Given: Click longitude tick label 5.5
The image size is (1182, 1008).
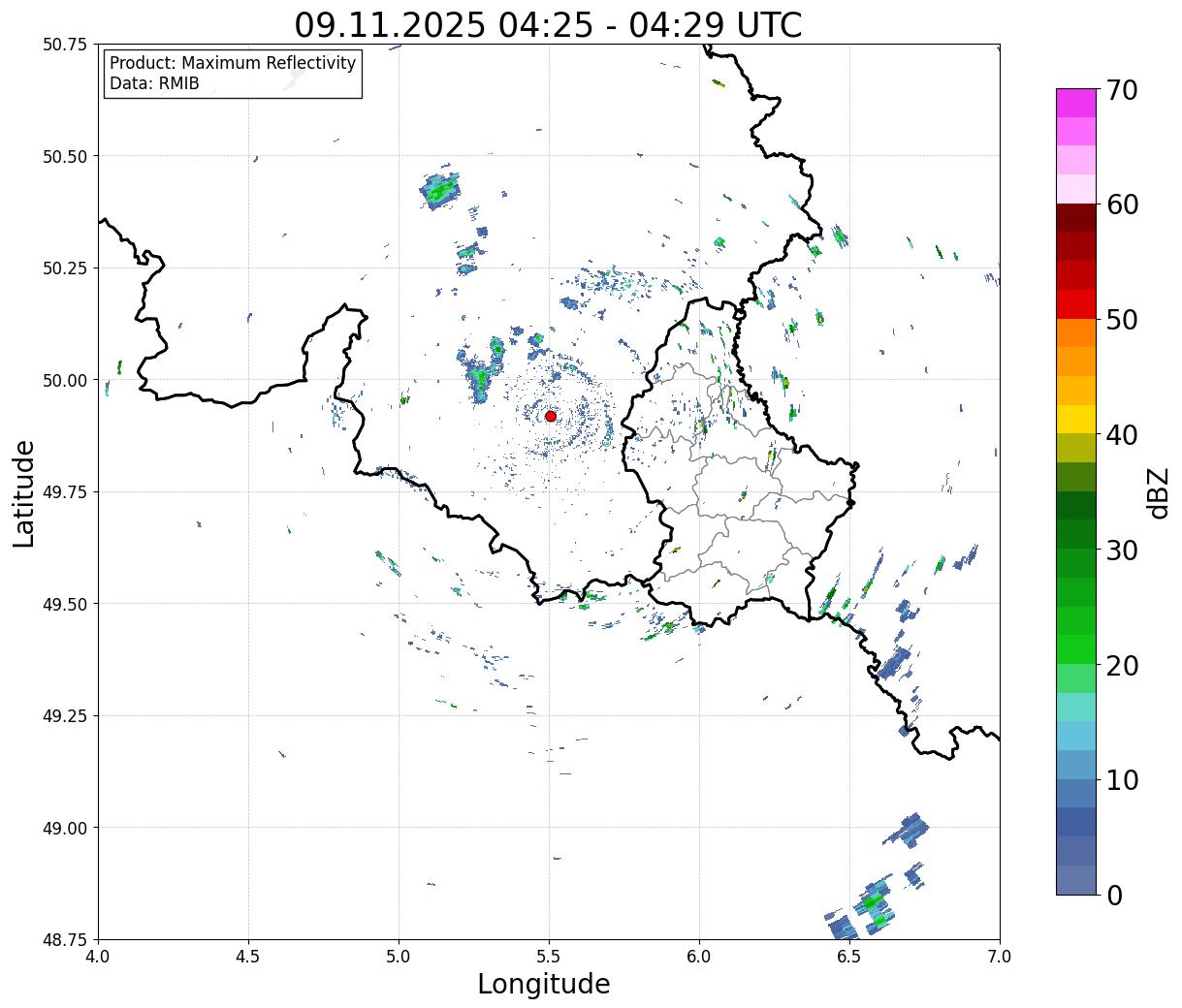Looking at the screenshot, I should click(549, 957).
